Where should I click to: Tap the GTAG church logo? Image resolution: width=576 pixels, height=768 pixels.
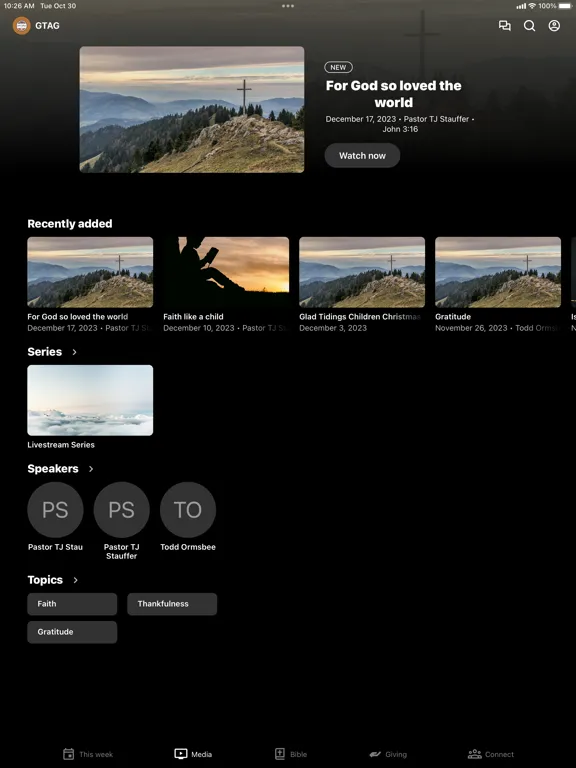pyautogui.click(x=22, y=25)
